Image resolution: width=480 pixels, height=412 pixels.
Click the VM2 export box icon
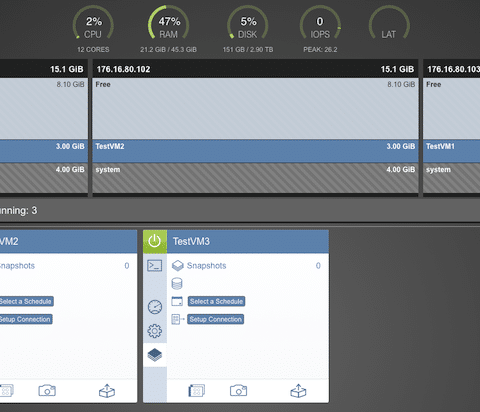pyautogui.click(x=107, y=391)
